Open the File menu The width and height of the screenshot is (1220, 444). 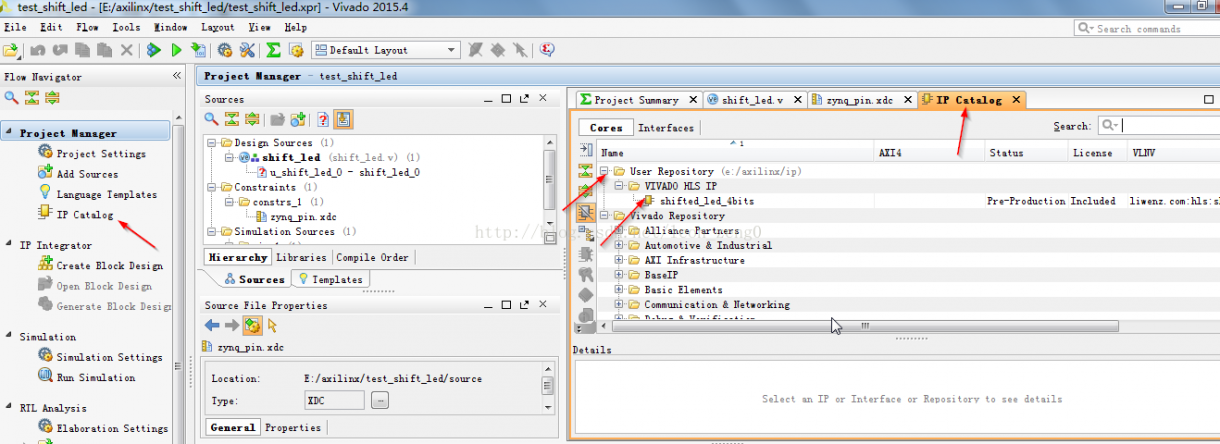click(16, 27)
